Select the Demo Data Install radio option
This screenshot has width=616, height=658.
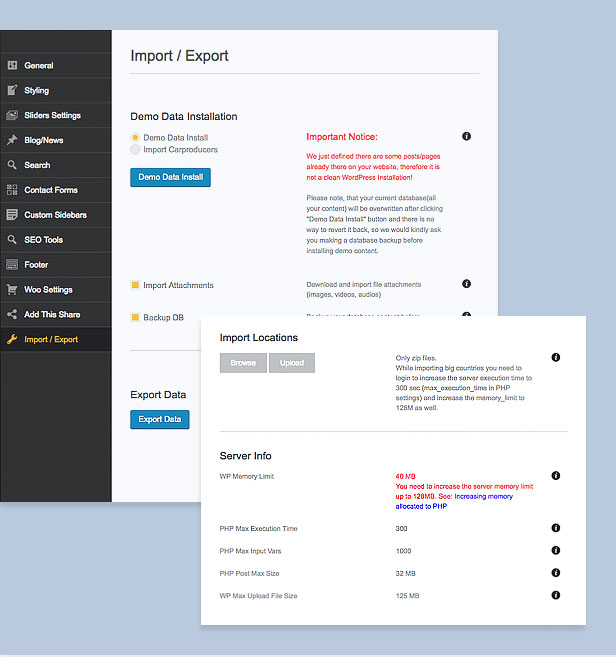135,137
